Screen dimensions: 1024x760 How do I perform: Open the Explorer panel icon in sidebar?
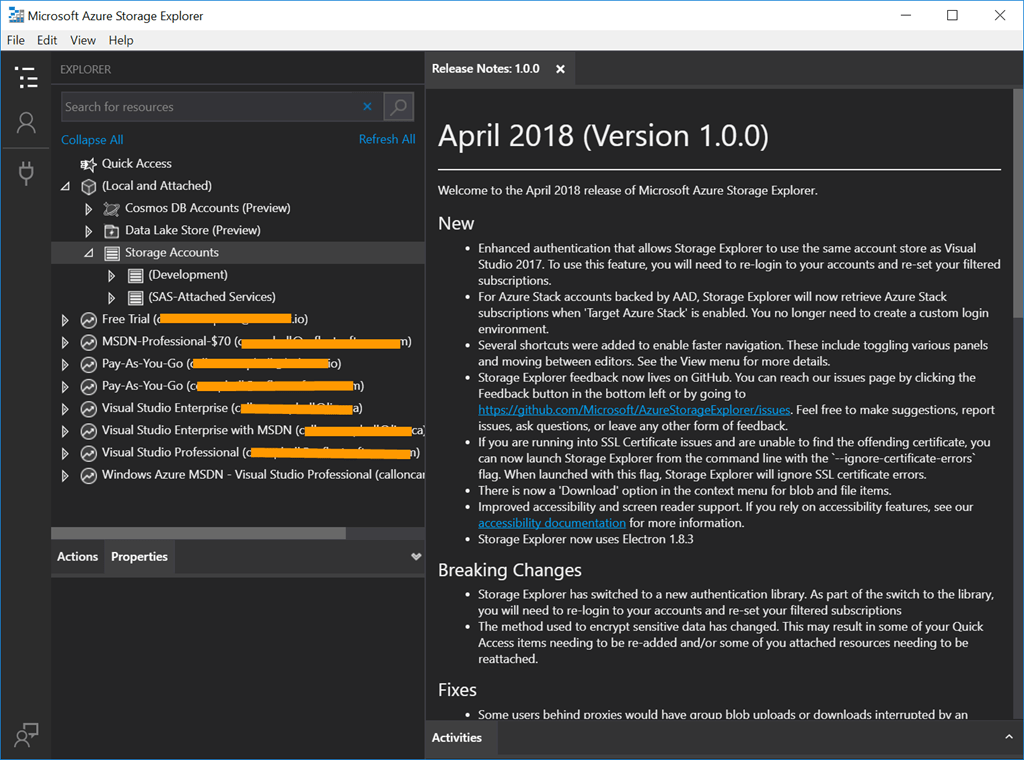26,78
